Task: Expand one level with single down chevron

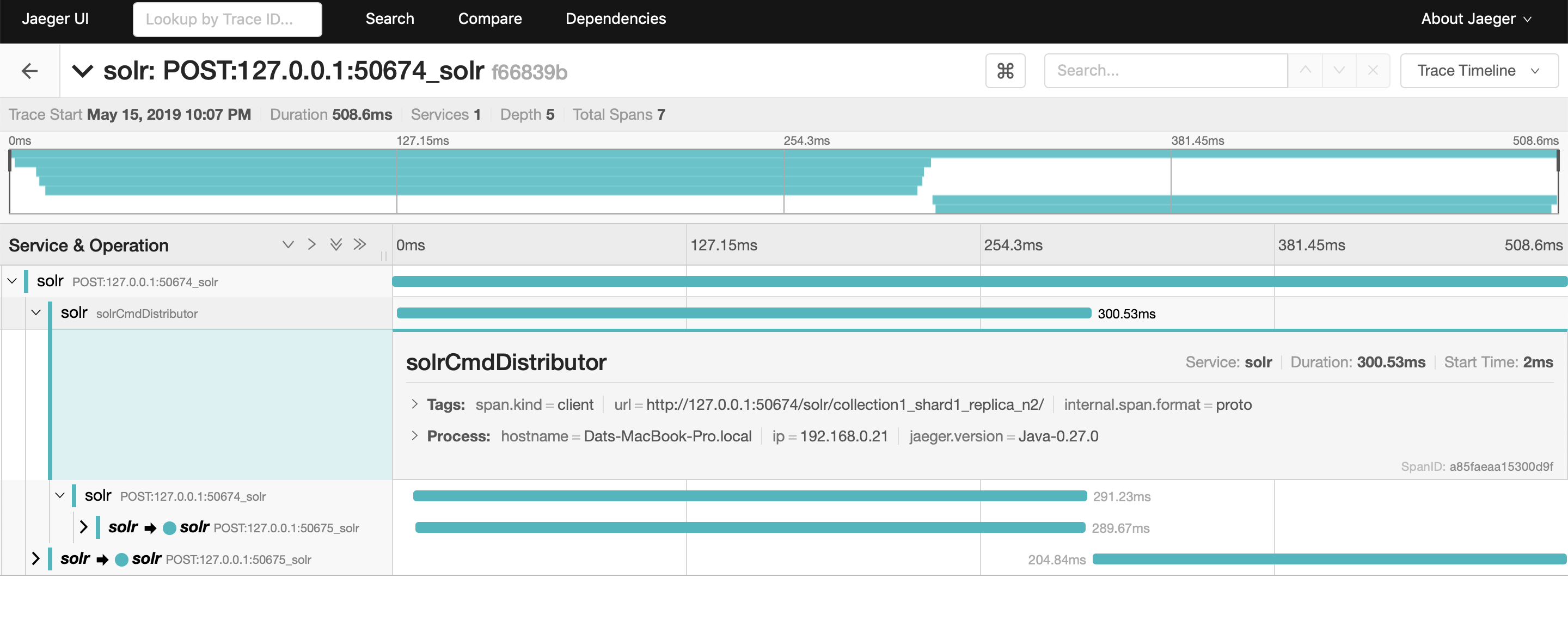Action: (x=288, y=245)
